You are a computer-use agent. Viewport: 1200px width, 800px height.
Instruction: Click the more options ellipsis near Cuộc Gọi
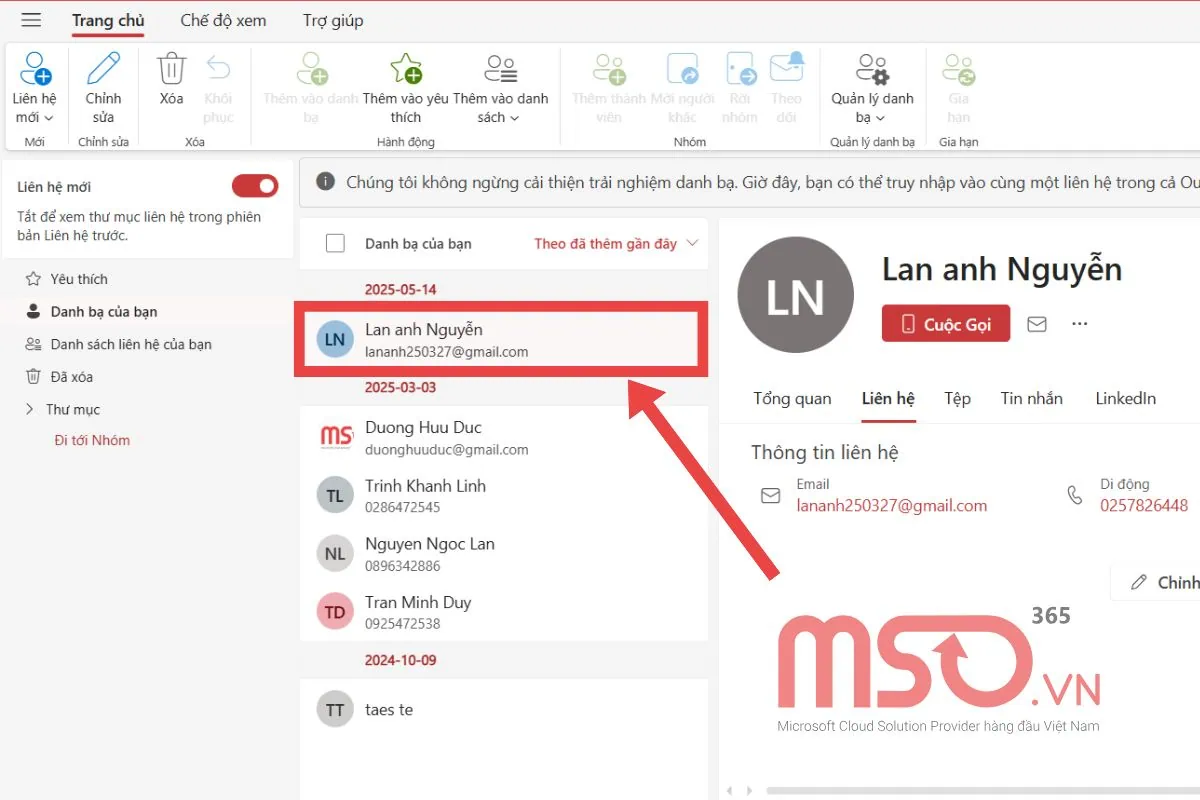click(1079, 323)
